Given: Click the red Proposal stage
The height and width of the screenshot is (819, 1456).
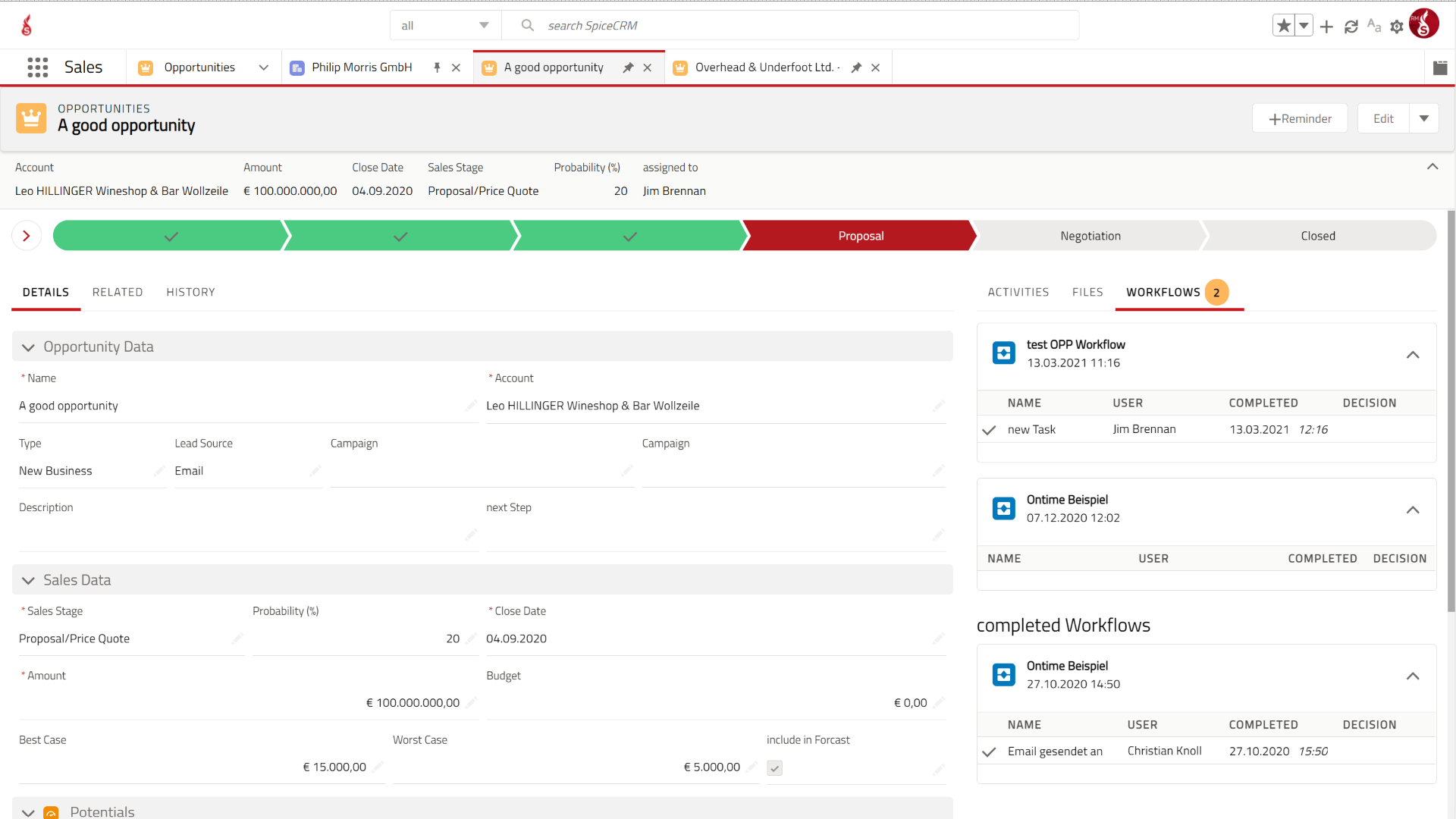Looking at the screenshot, I should tap(861, 236).
